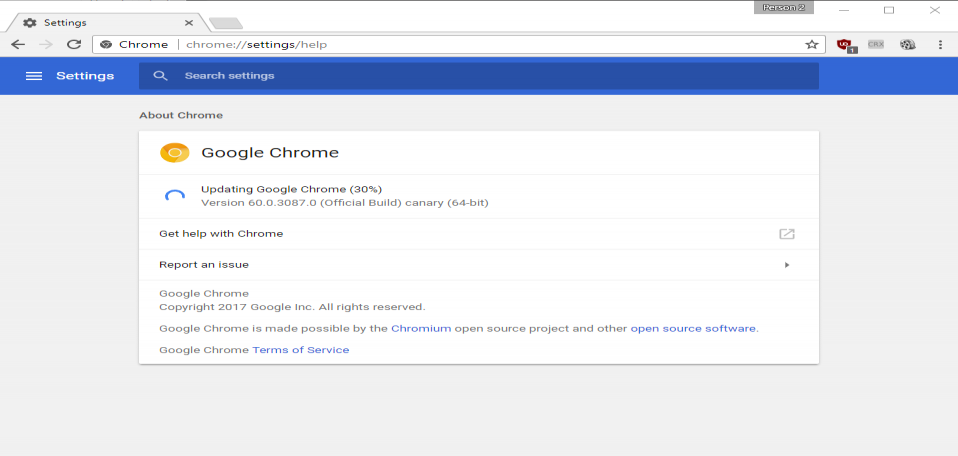Go back to the previous page
This screenshot has height=456, width=958.
(18, 44)
